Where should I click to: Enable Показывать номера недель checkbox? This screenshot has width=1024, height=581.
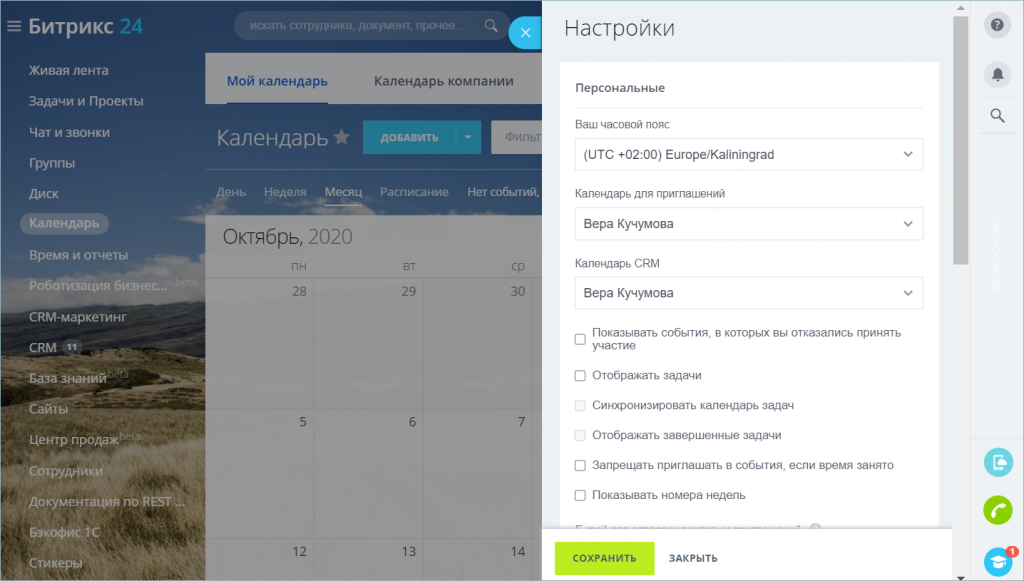580,495
